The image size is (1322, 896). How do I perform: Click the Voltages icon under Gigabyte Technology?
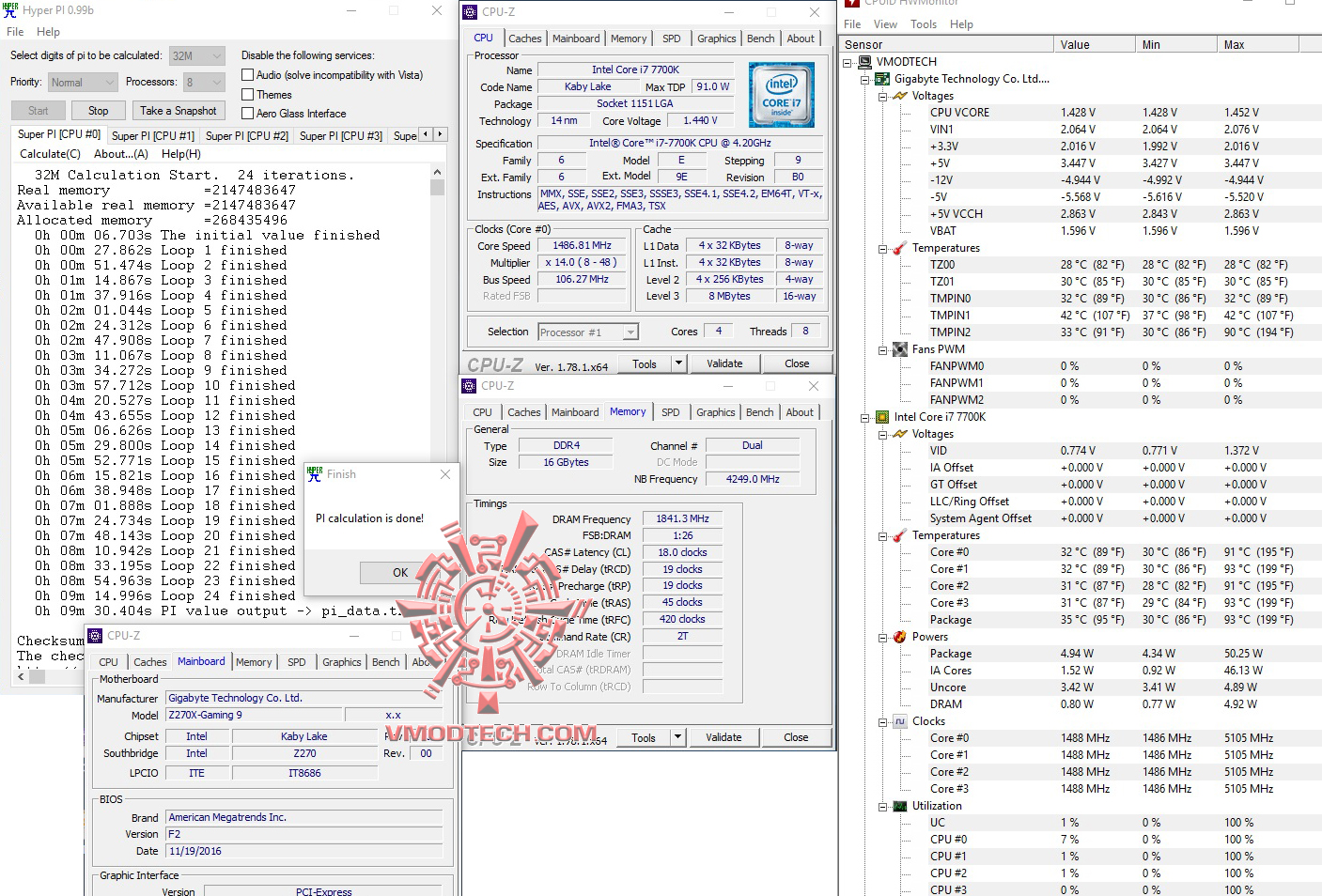900,96
